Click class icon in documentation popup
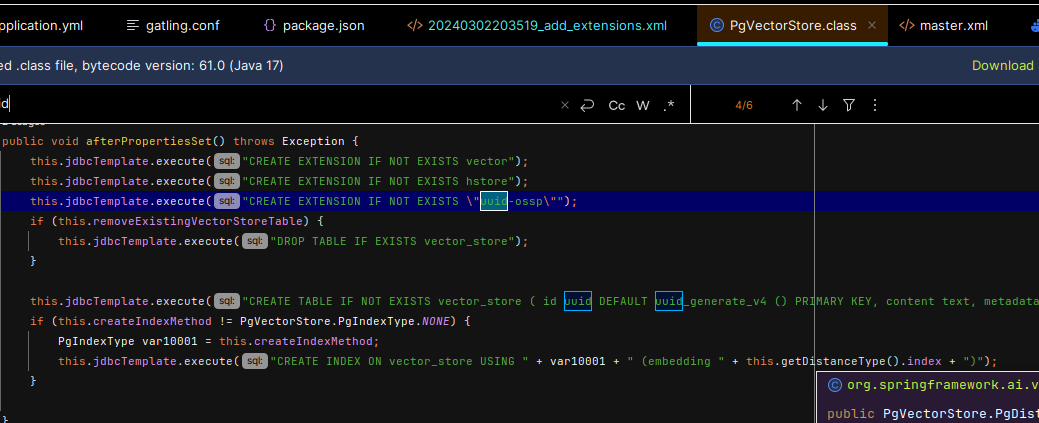The width and height of the screenshot is (1039, 423). pos(835,385)
